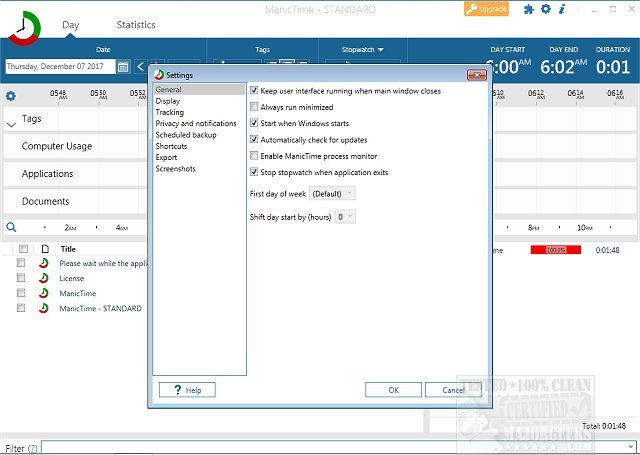Click icon beside ManicTime - STANDARD row
This screenshot has width=640, height=455.
coord(44,308)
